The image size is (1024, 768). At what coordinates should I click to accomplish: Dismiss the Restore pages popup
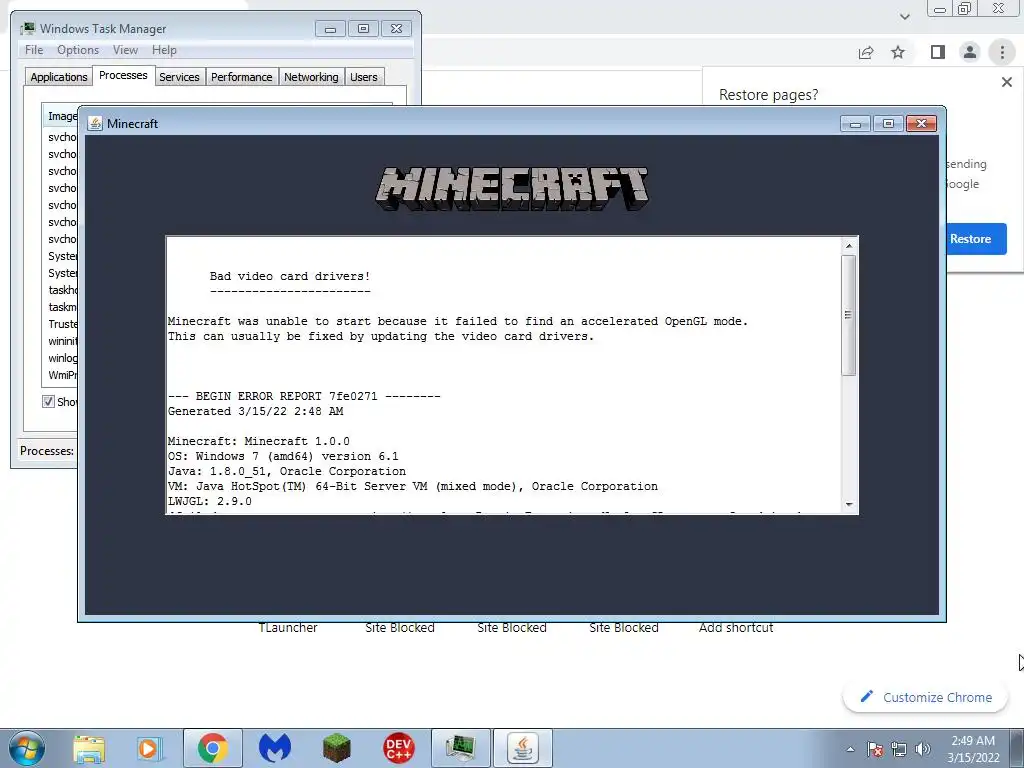[x=1007, y=82]
